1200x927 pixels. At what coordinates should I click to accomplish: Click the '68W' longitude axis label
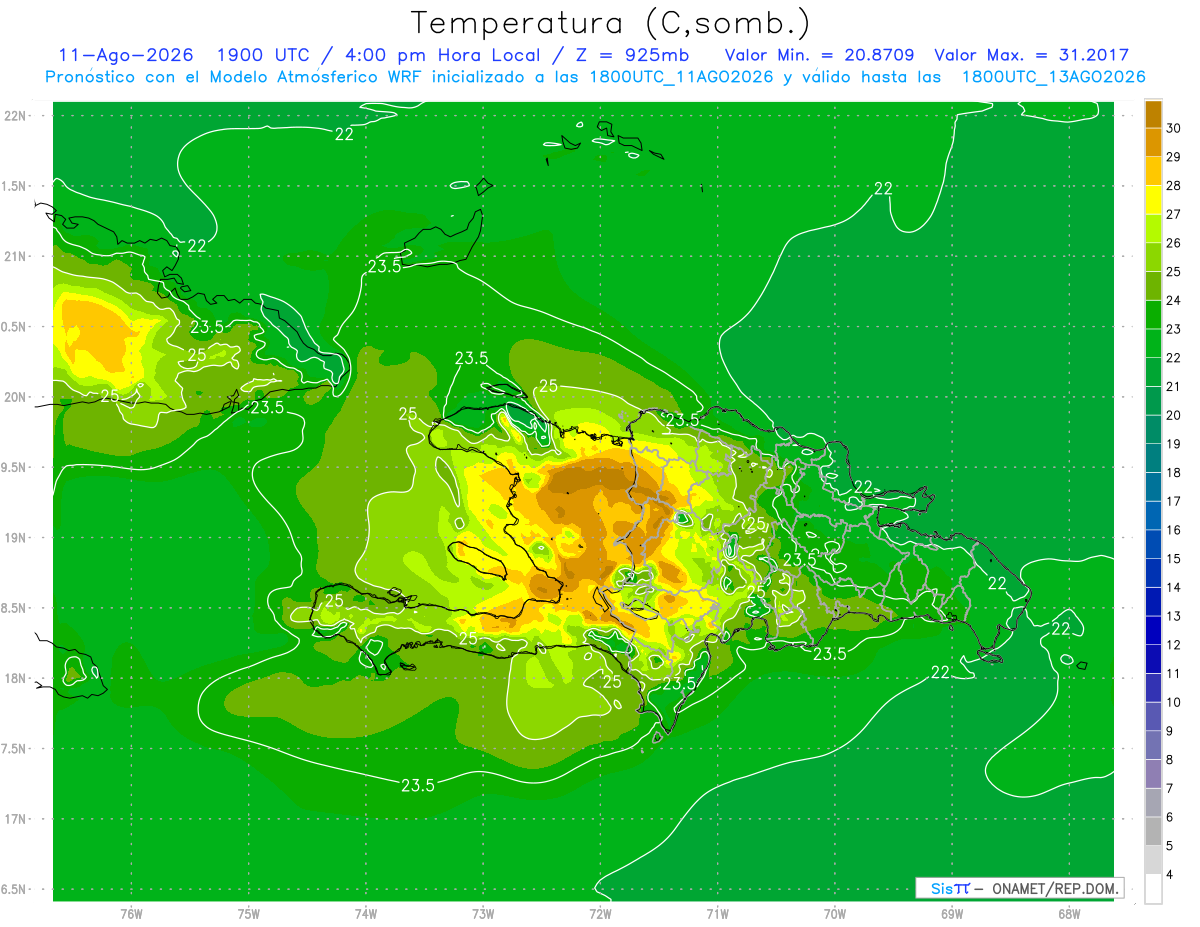[1068, 914]
